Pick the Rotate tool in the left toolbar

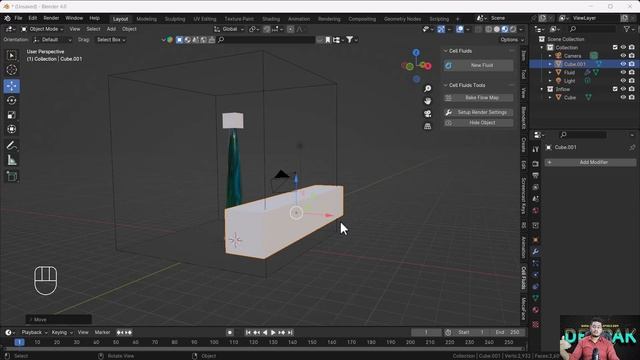[12, 100]
